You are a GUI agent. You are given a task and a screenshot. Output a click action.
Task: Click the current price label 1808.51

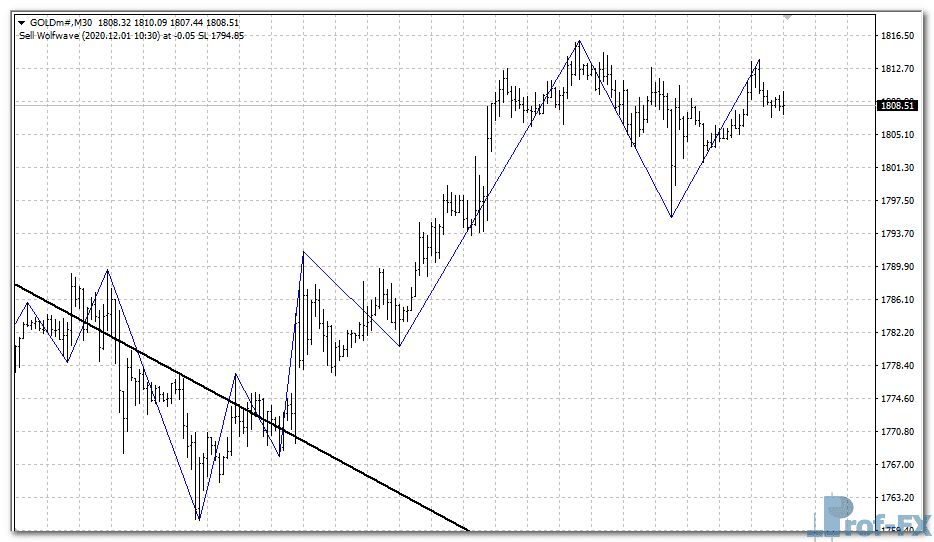[896, 104]
